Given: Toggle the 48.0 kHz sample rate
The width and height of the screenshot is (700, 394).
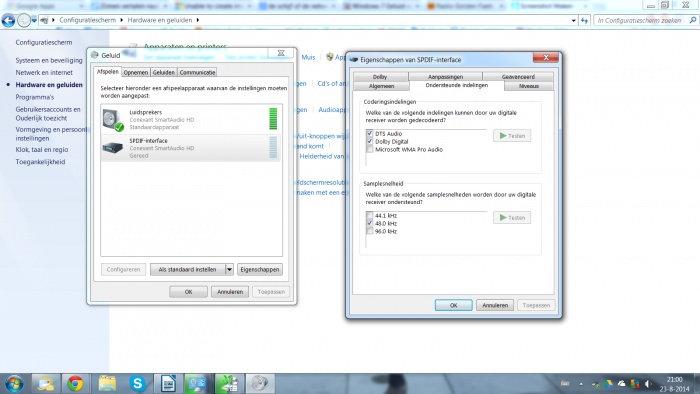Looking at the screenshot, I should pos(370,223).
